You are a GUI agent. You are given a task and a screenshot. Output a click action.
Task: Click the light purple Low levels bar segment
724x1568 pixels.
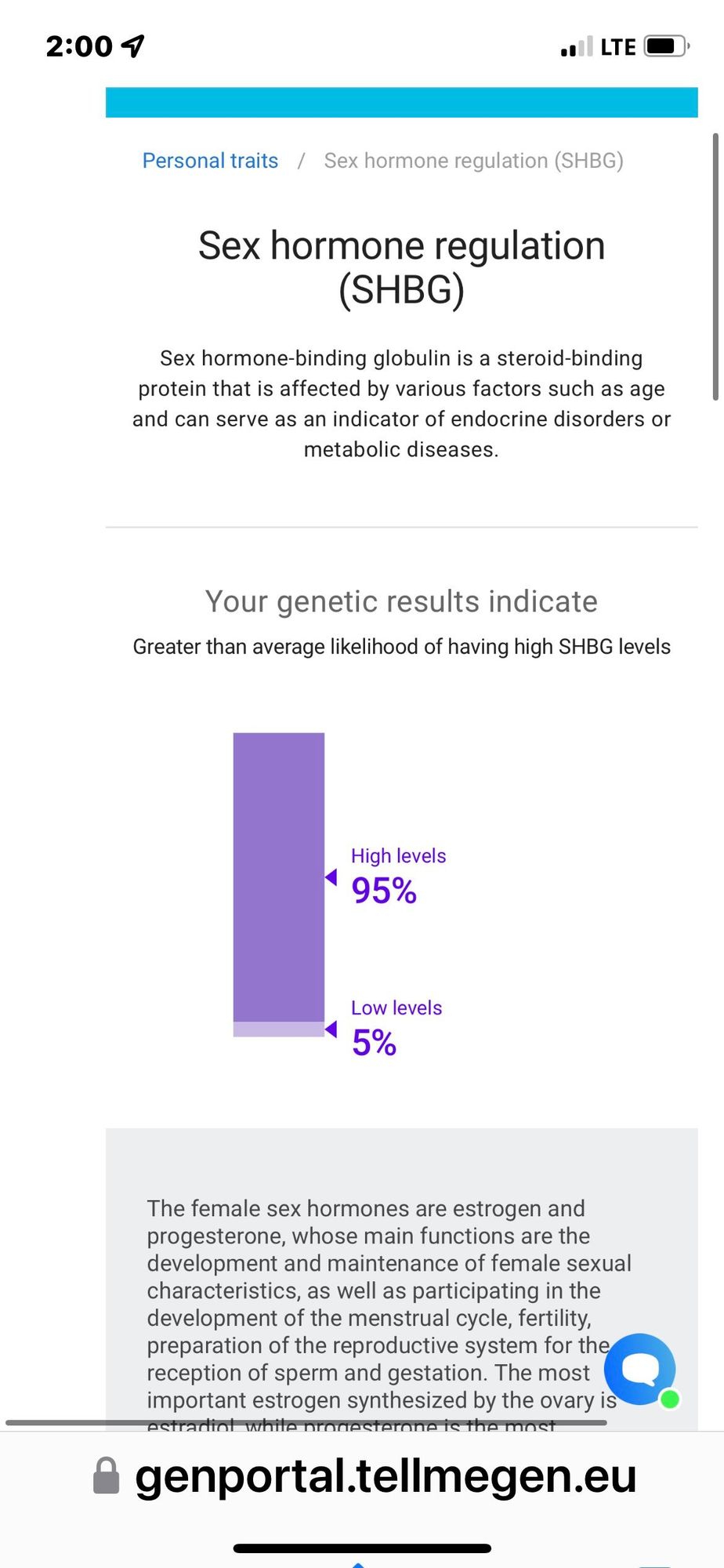pyautogui.click(x=279, y=1029)
